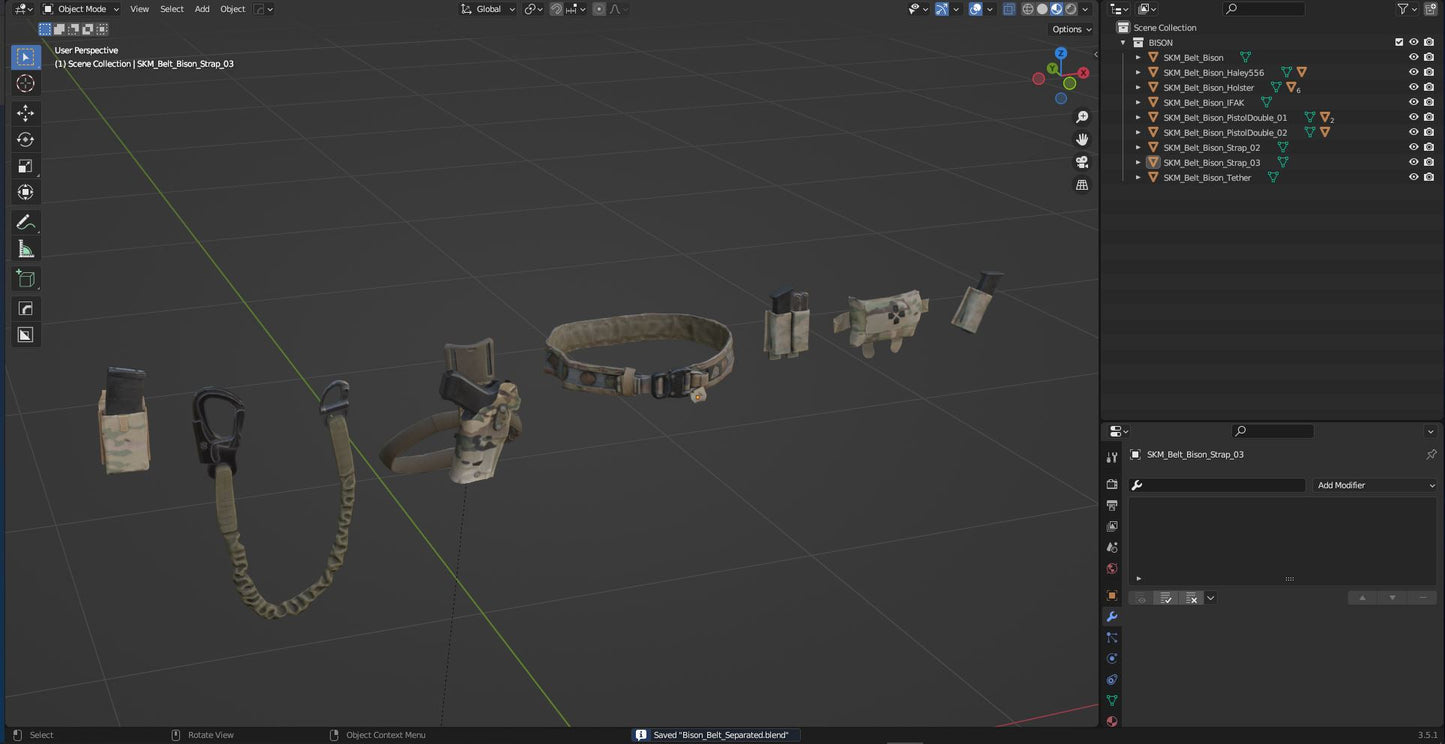This screenshot has height=744, width=1445.
Task: Expand the SKM_Belt_Bison_Strap_03 tree item
Action: tap(1138, 162)
